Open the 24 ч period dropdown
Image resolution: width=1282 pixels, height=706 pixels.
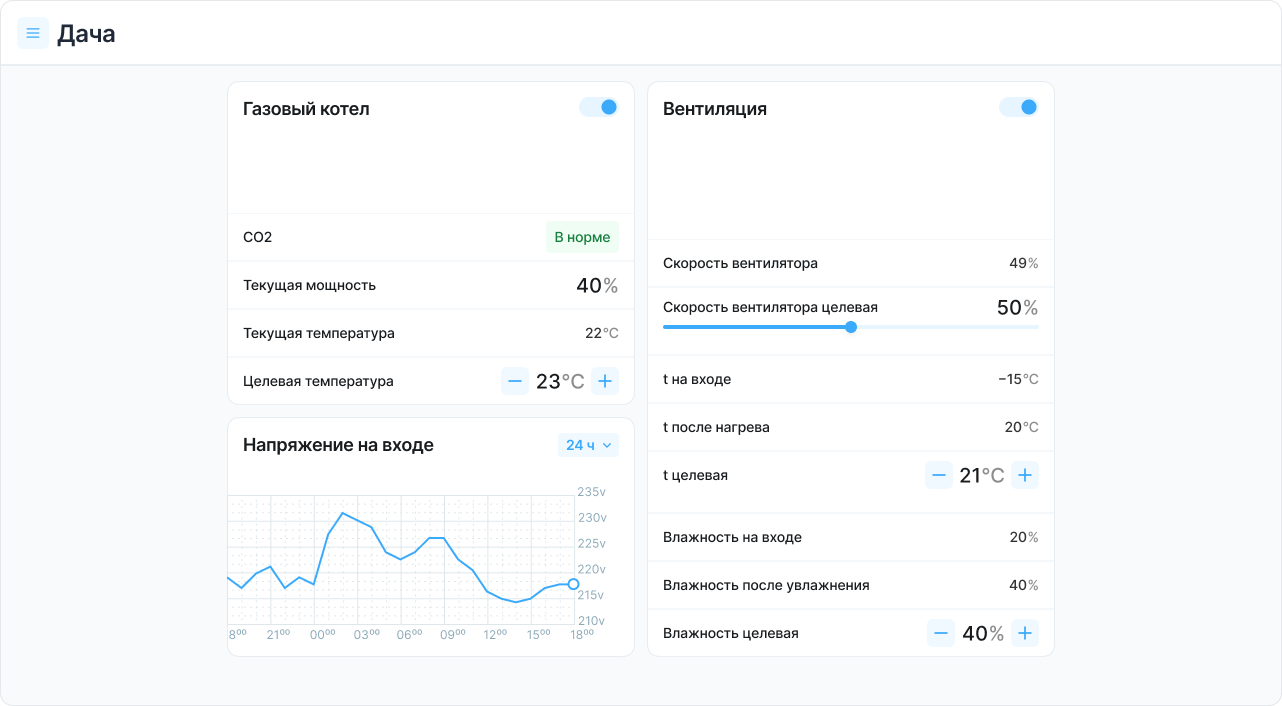tap(588, 445)
